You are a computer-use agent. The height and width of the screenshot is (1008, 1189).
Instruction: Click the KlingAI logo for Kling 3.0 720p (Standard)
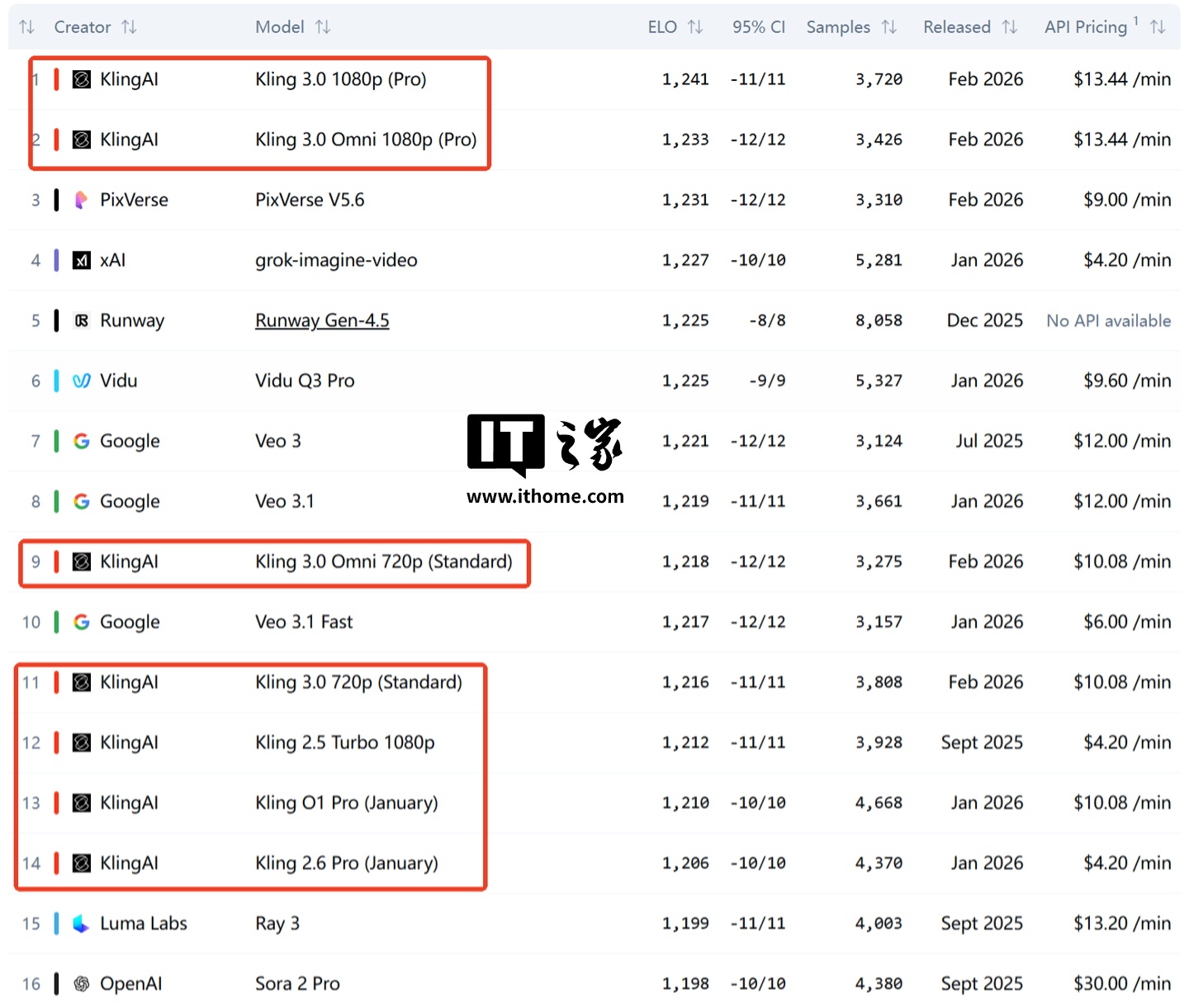tap(82, 682)
